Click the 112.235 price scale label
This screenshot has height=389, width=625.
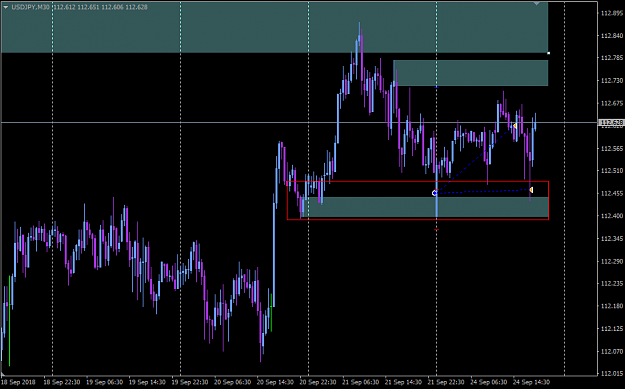click(x=611, y=283)
